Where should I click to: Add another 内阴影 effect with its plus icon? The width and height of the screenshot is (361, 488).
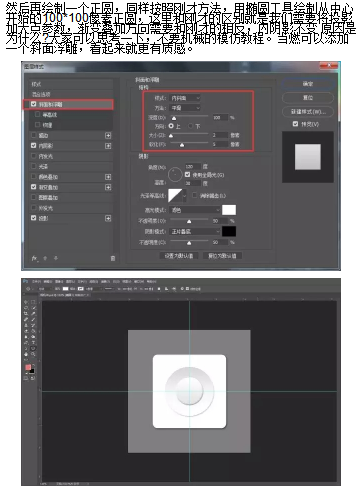[108, 146]
